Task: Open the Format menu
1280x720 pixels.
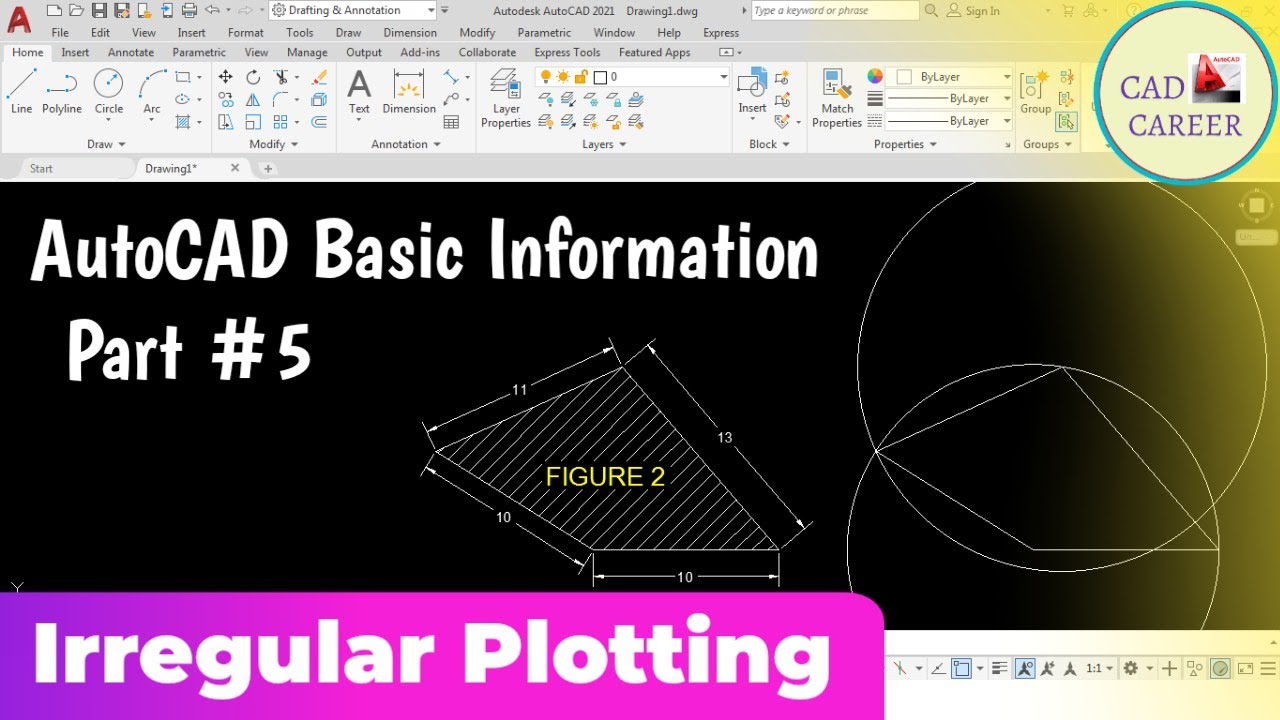Action: pos(246,32)
